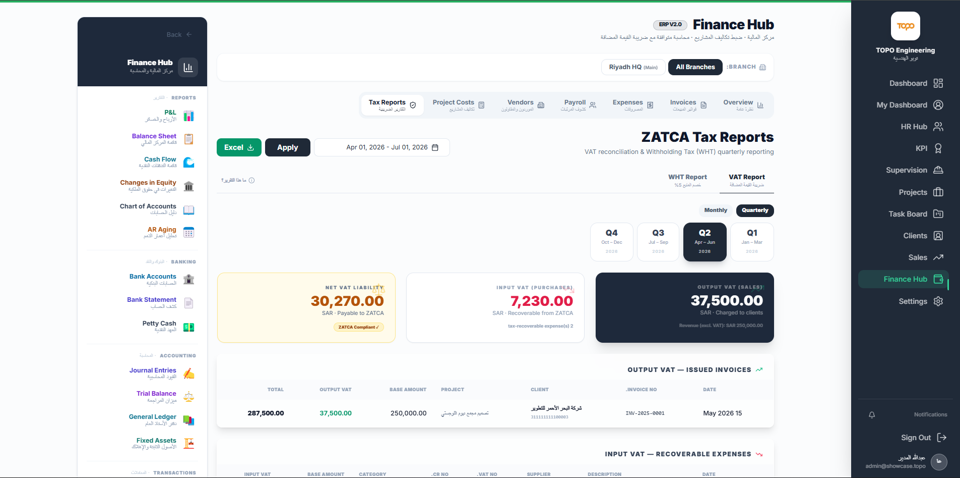This screenshot has width=960, height=478.
Task: Click the Bank Accounts building icon
Action: (x=189, y=279)
